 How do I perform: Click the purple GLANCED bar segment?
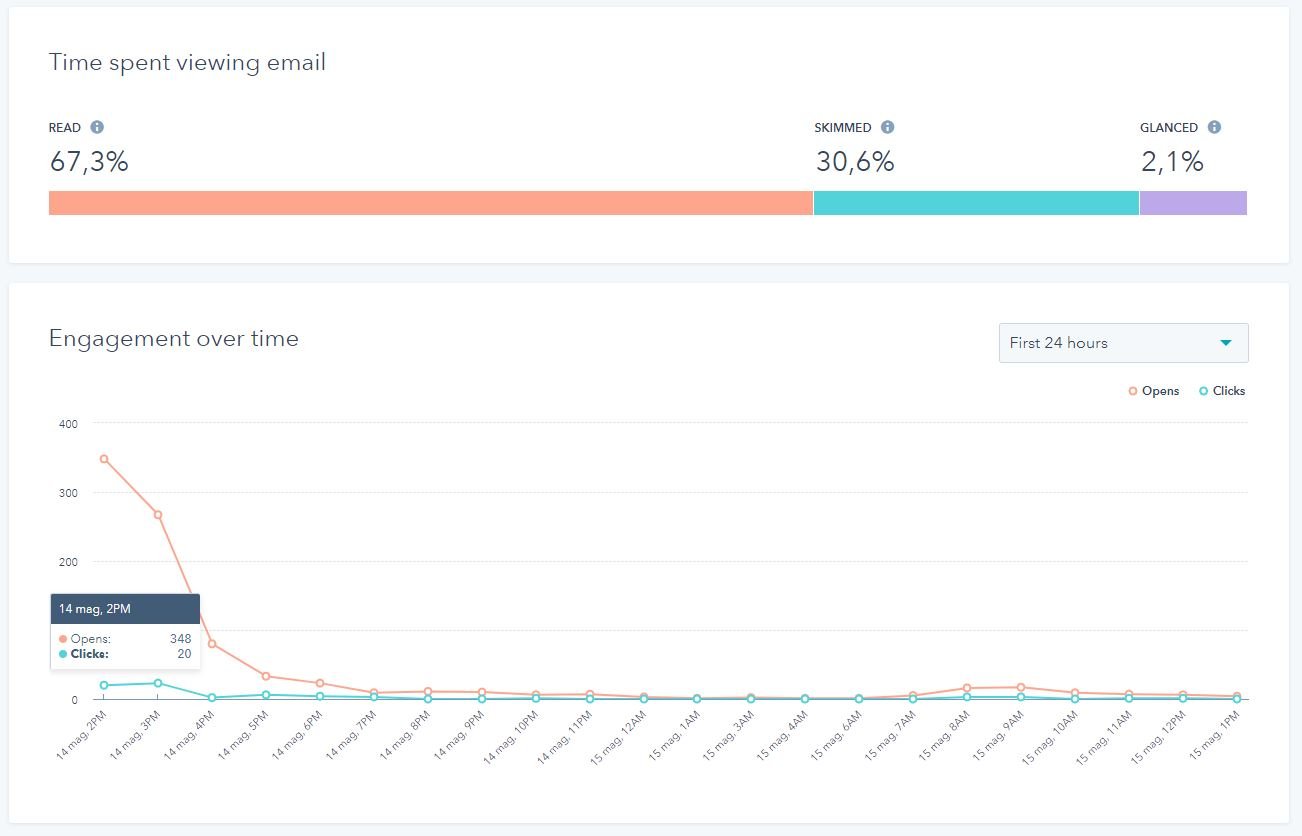pos(1193,203)
